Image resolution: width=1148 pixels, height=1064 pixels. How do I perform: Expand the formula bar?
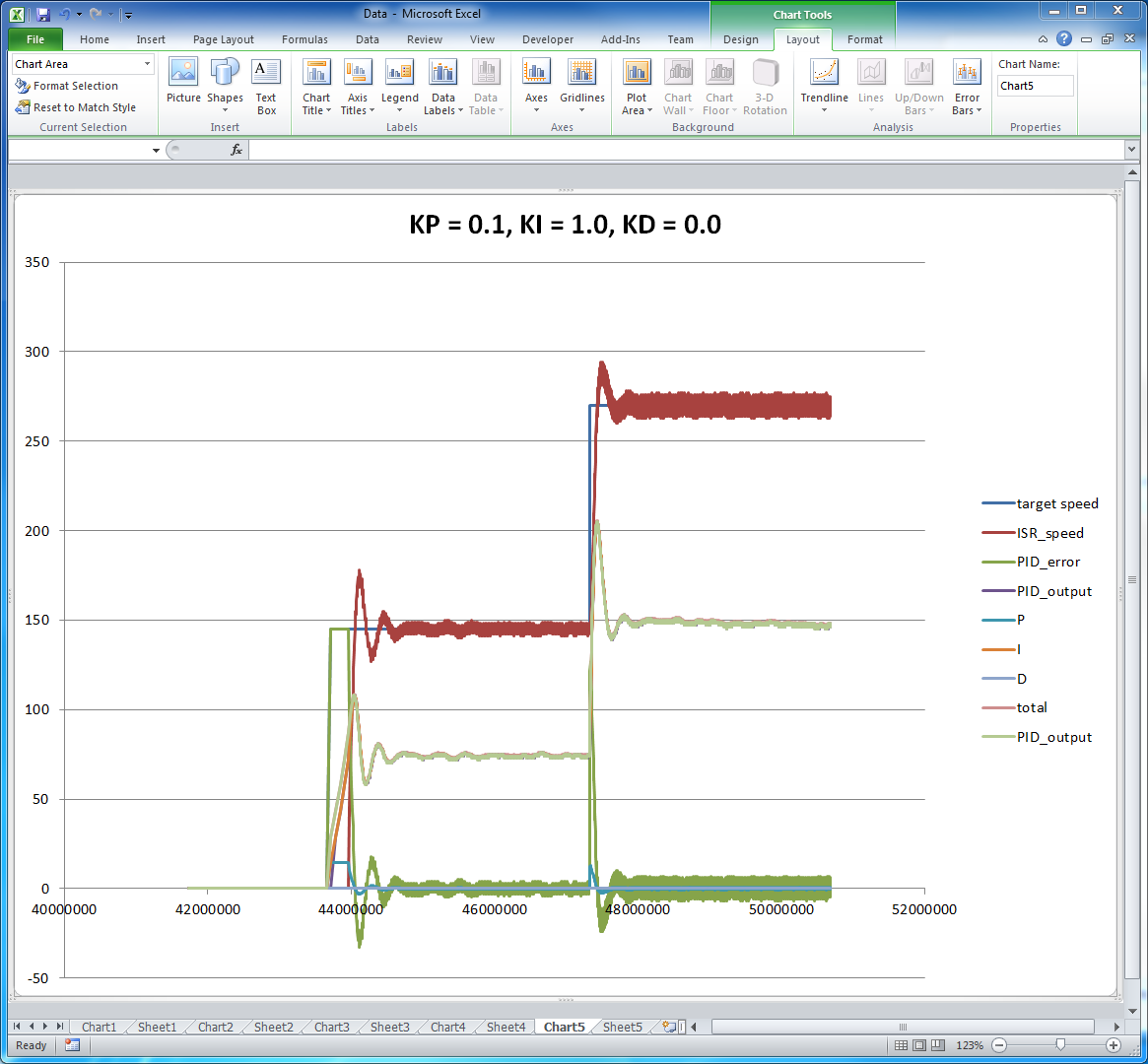click(x=1131, y=150)
